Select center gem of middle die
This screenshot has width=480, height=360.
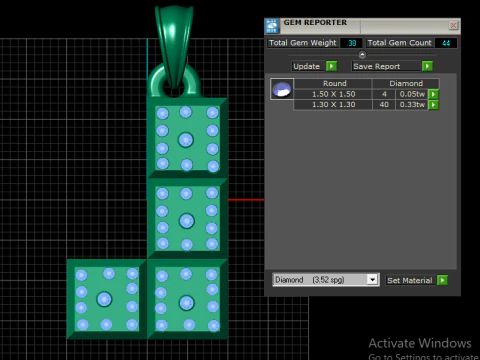click(187, 221)
